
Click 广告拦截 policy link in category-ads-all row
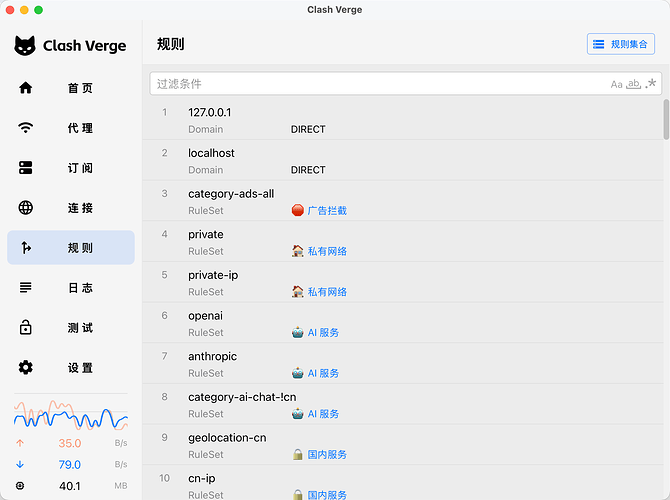point(327,211)
